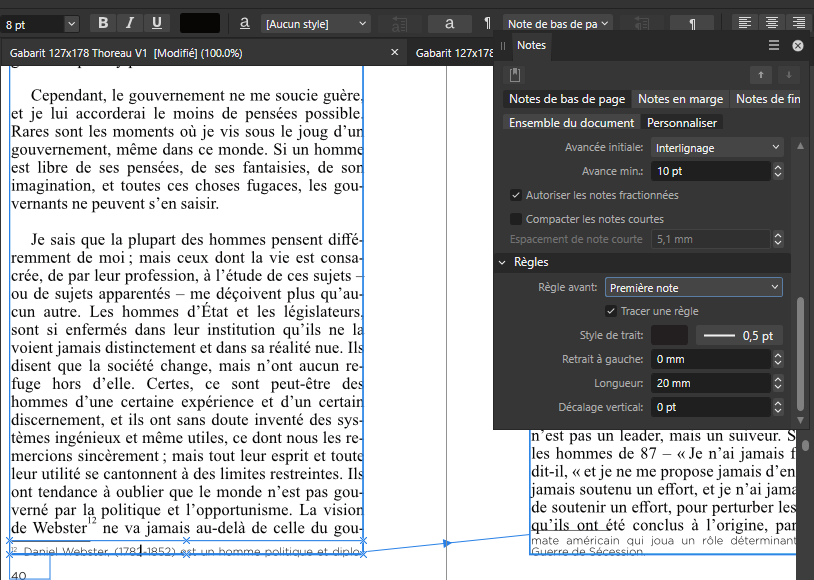Switch to 'Notes de fin' tab
This screenshot has height=580, width=814.
(x=767, y=99)
